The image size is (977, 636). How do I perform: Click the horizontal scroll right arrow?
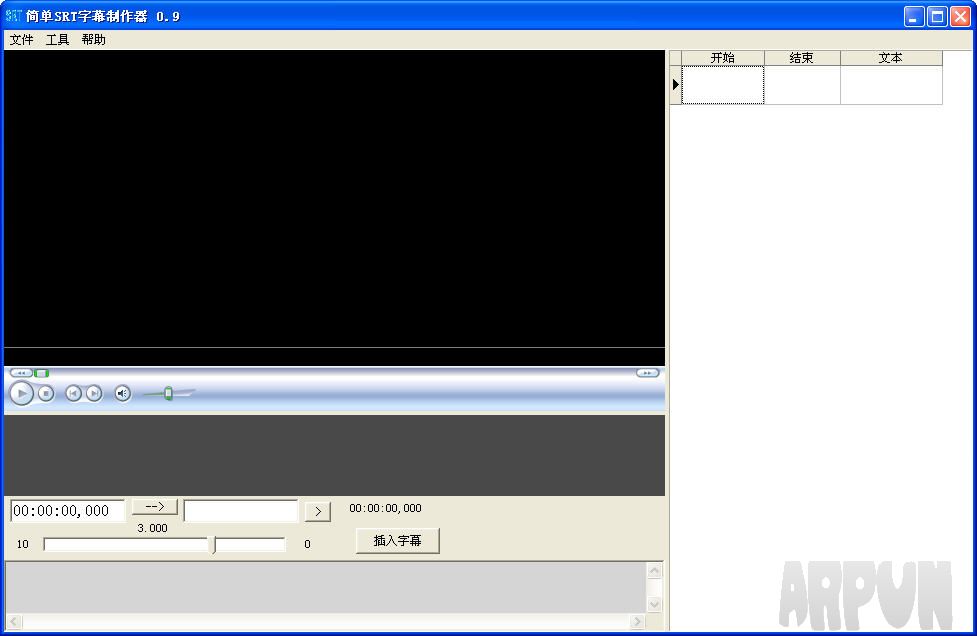pyautogui.click(x=637, y=621)
